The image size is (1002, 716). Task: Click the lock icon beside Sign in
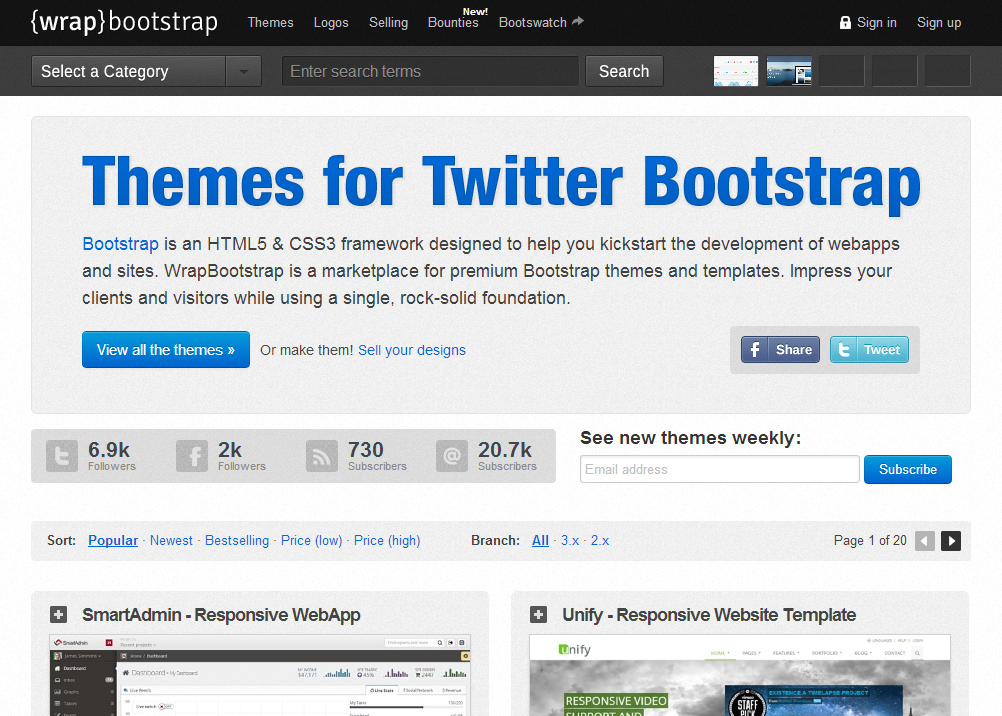point(845,22)
